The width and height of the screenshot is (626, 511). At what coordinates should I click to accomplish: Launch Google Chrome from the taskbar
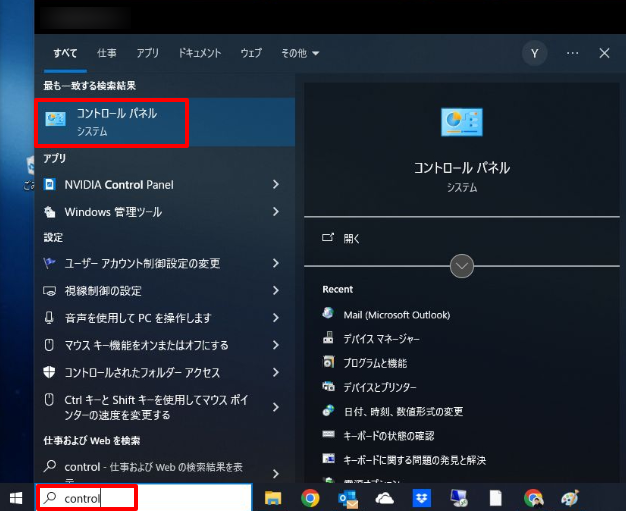[310, 498]
